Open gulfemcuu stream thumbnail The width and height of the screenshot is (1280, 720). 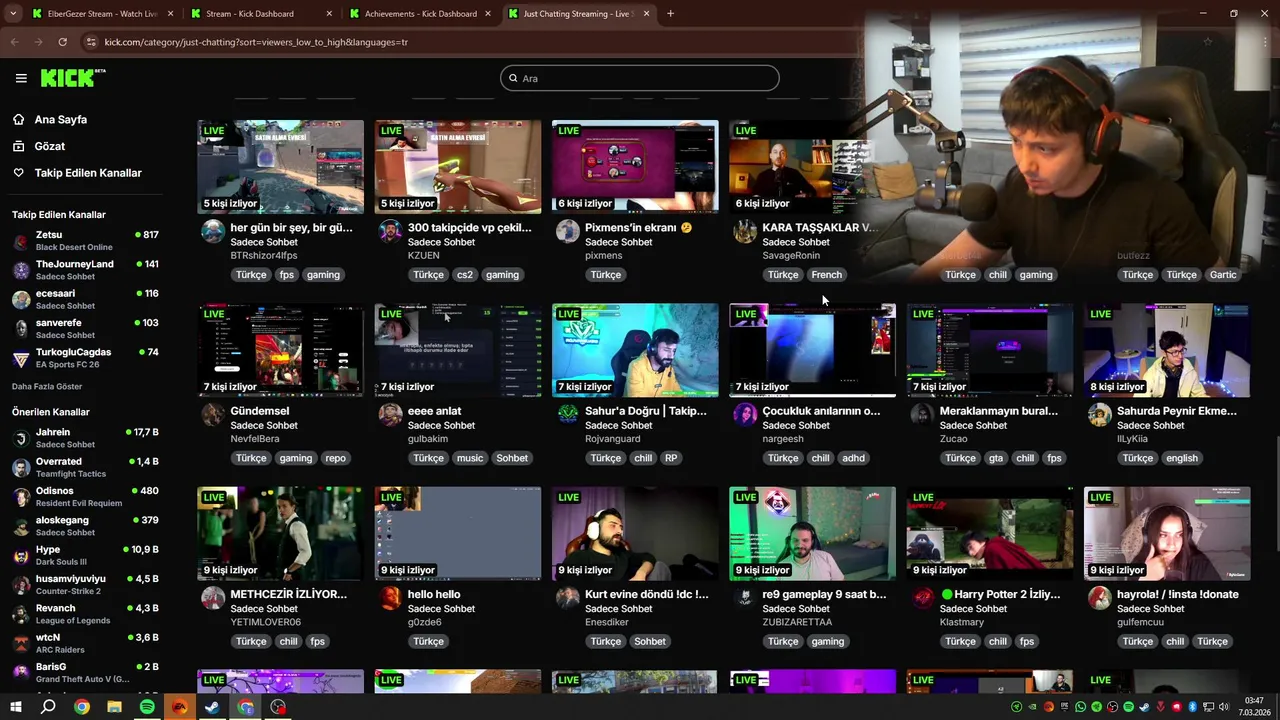pos(1167,533)
